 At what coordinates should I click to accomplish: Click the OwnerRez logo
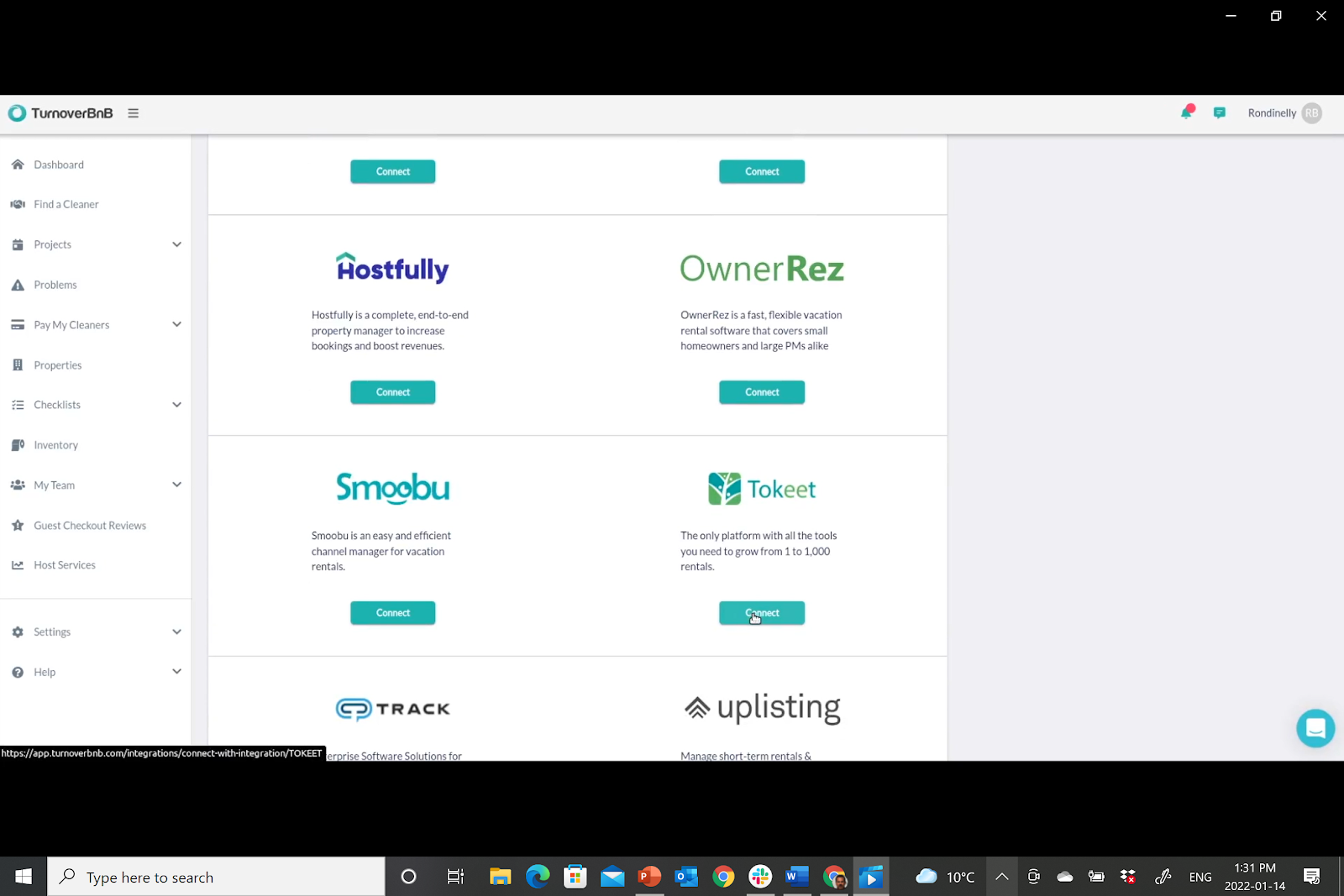click(x=762, y=269)
